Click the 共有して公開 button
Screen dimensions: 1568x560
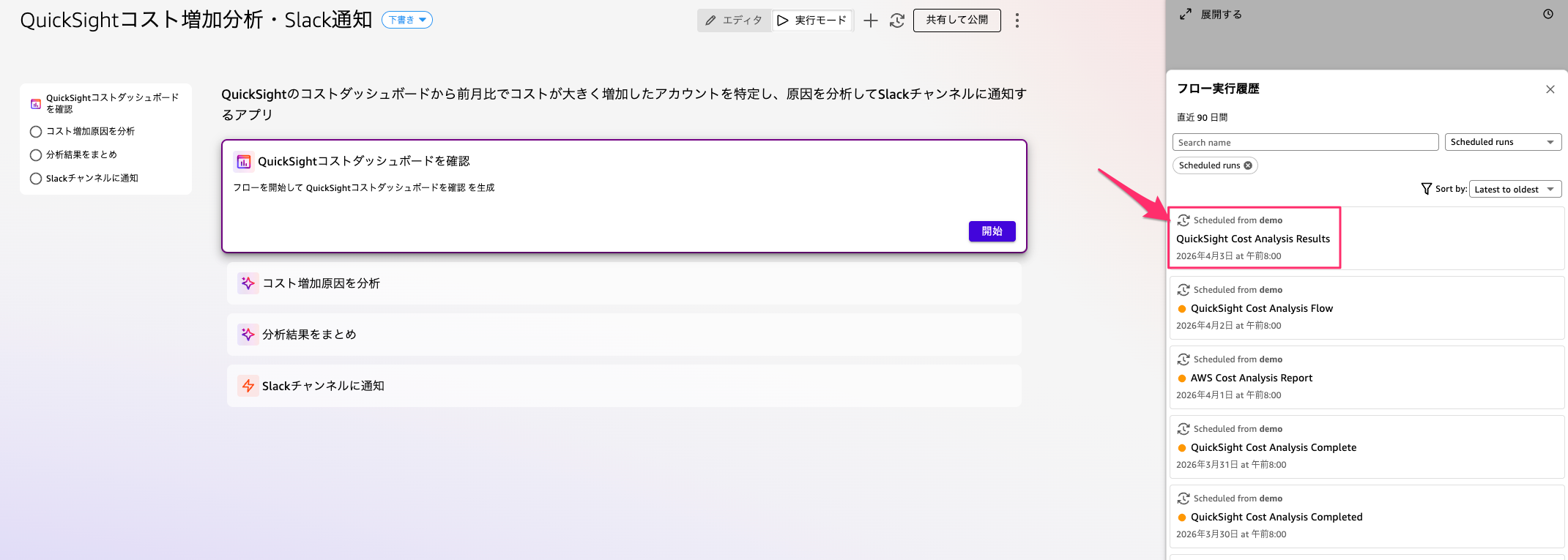click(956, 20)
